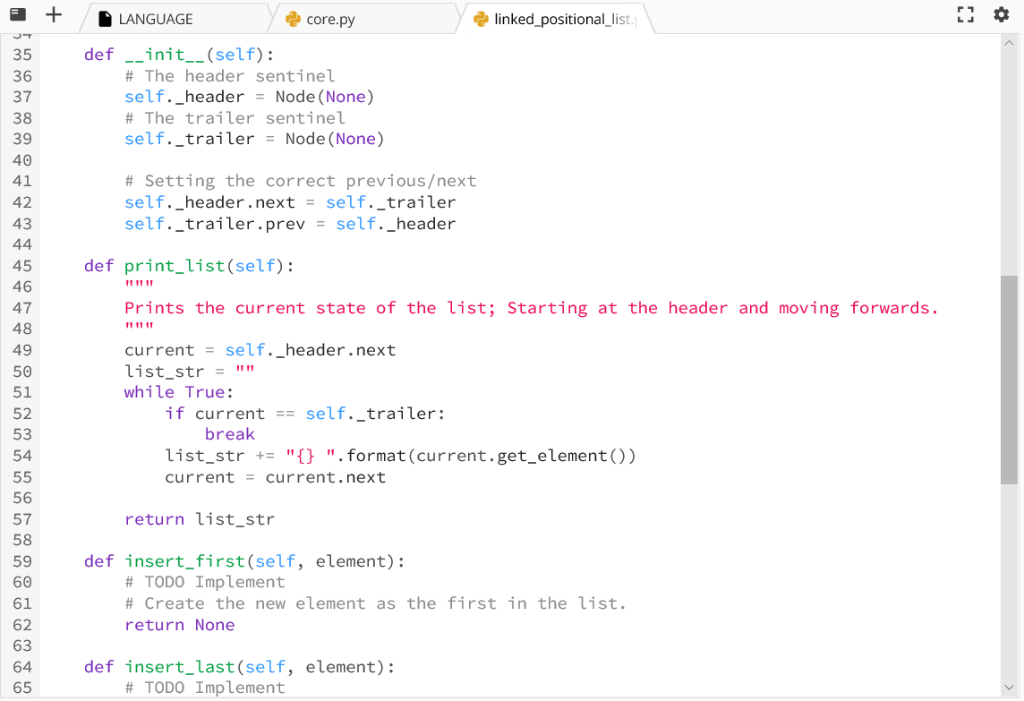Click '# Setting the correct previous/next' comment

click(x=300, y=181)
